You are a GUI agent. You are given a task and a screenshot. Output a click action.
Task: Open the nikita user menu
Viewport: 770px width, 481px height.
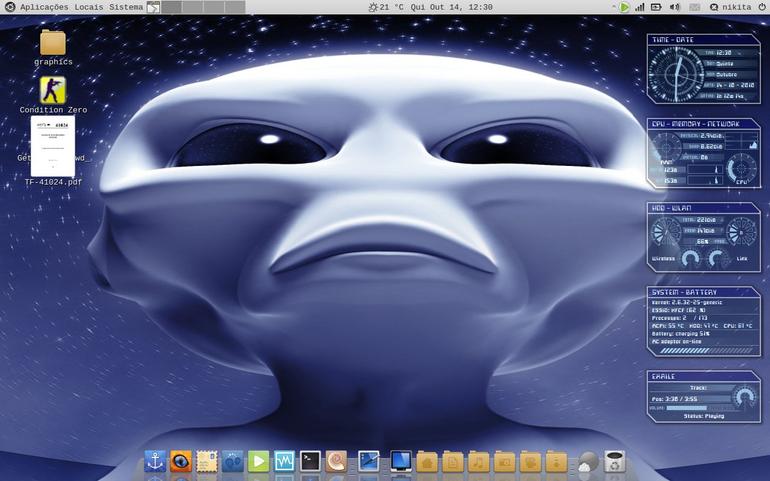click(731, 7)
